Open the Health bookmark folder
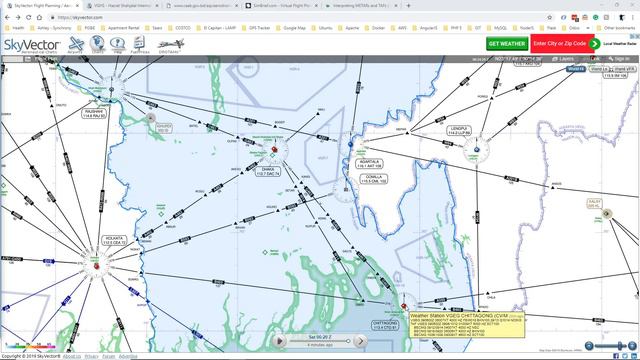 click(x=15, y=28)
